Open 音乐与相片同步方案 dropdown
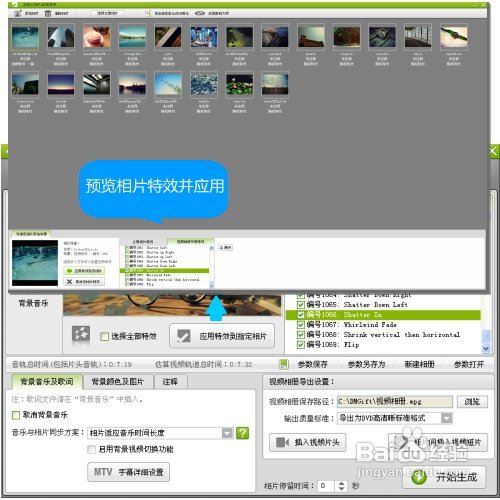The height and width of the screenshot is (500, 500). pos(227,433)
